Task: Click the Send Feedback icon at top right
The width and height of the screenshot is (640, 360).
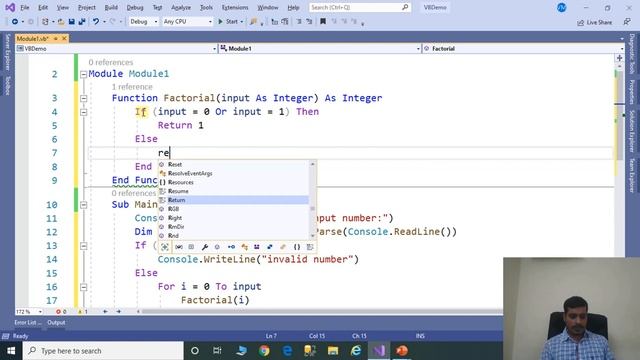Action: pyautogui.click(x=627, y=22)
